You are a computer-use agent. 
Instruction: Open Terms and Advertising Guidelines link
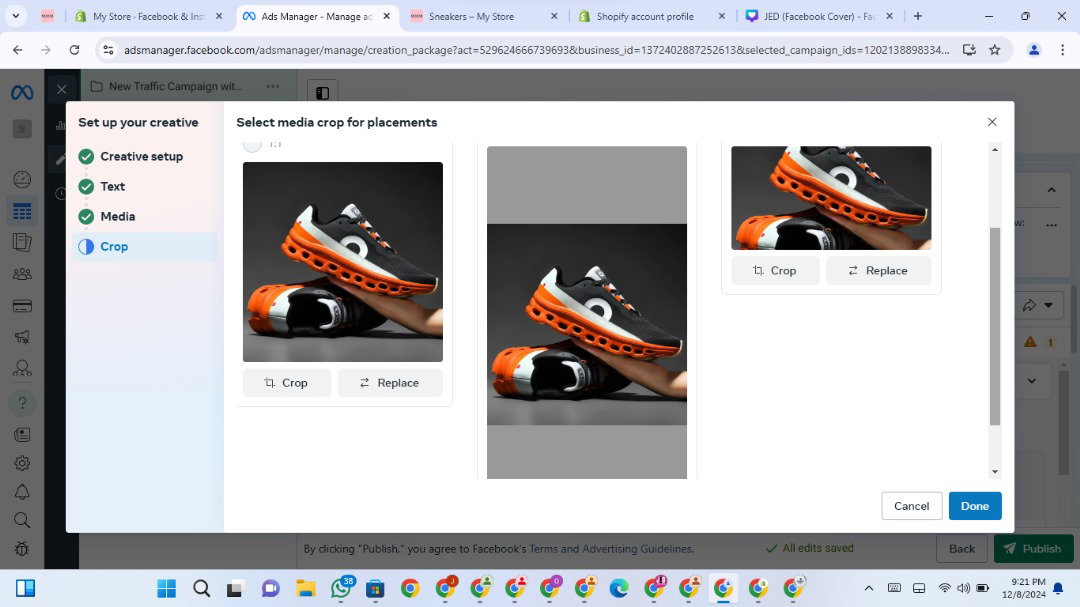611,549
